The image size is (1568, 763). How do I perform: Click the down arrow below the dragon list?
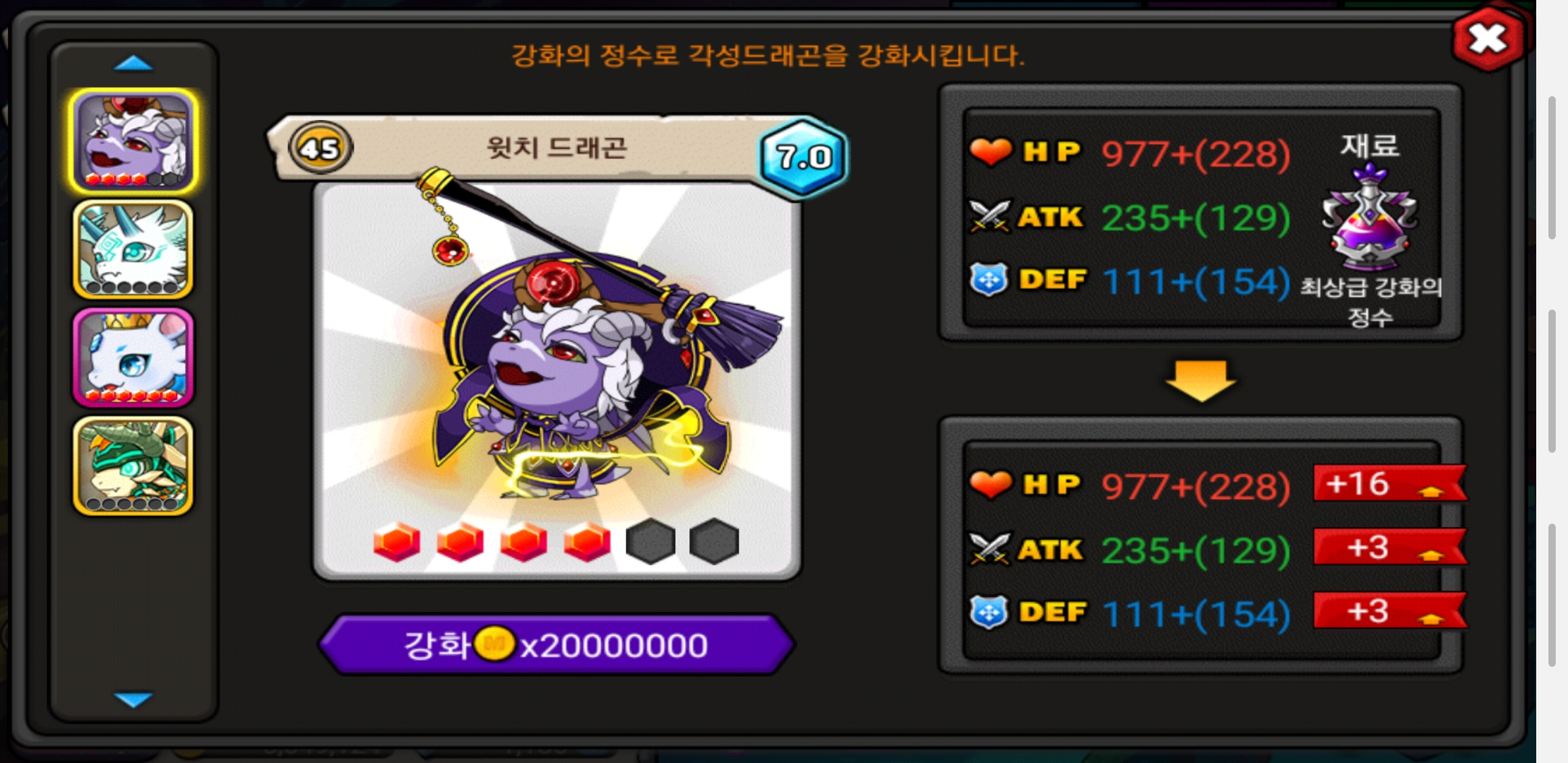(x=133, y=699)
